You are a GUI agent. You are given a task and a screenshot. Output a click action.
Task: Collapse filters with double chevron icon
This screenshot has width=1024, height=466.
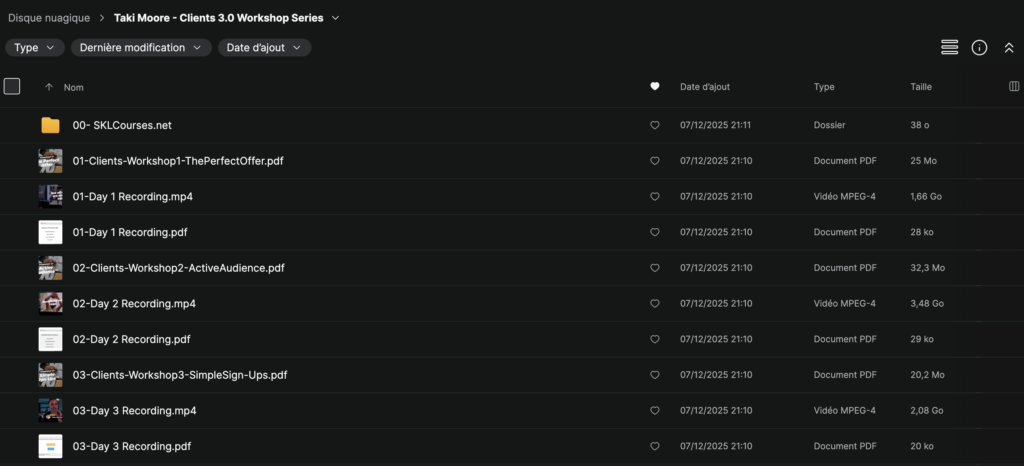tap(1008, 47)
